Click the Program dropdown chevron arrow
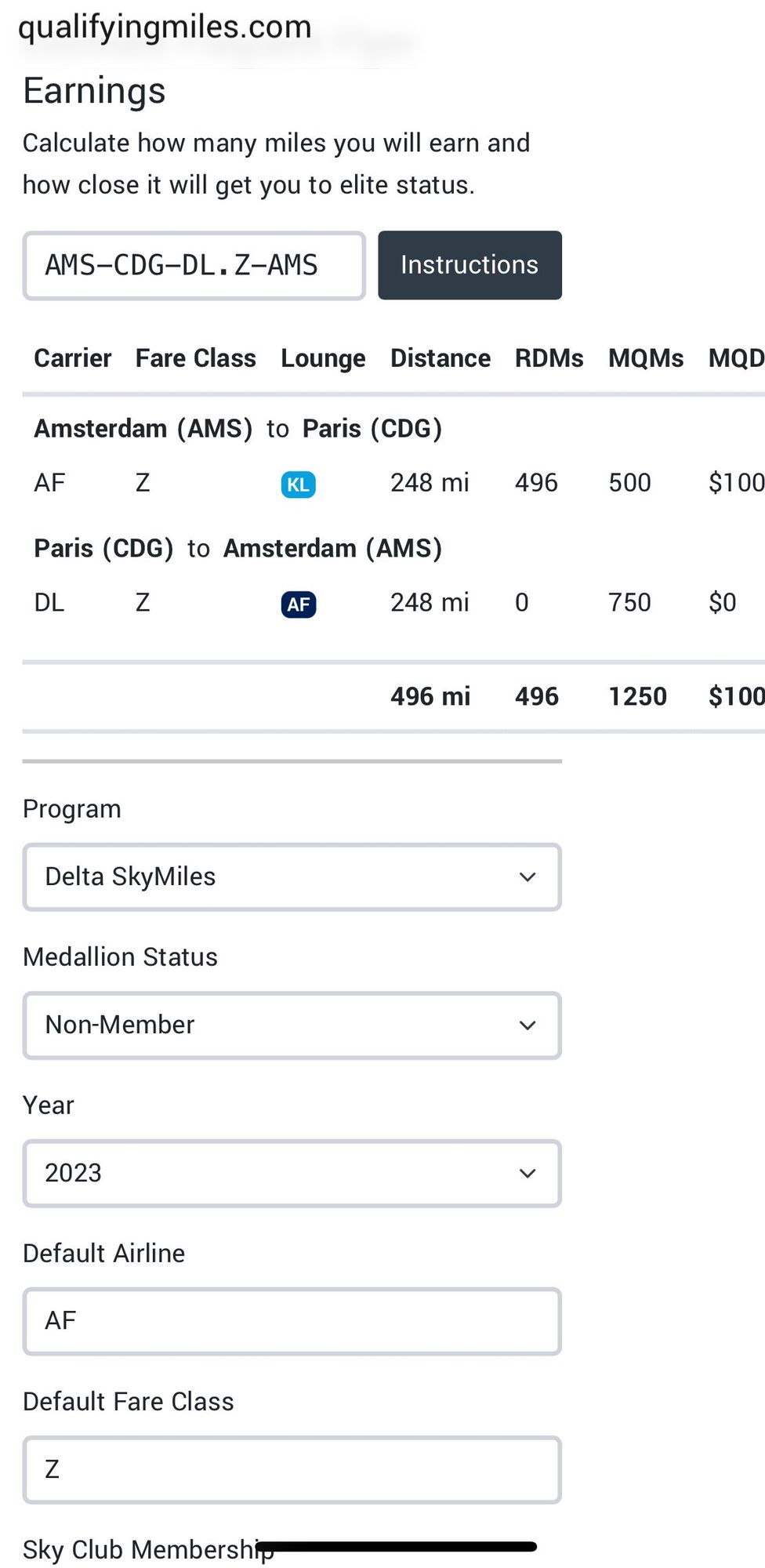This screenshot has width=765, height=1568. point(528,877)
